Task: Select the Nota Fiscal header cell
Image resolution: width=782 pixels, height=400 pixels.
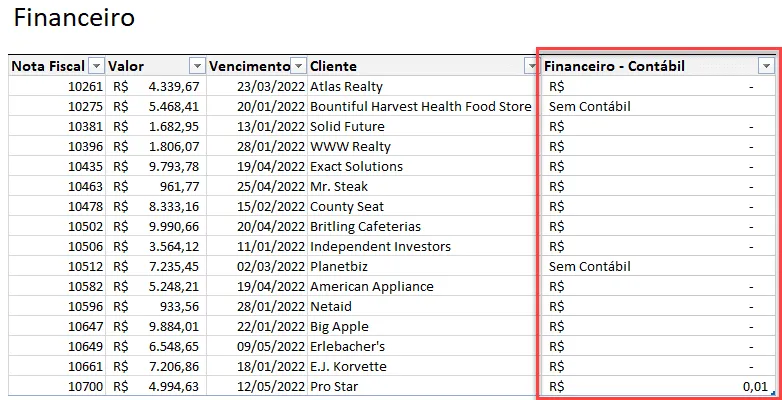Action: (57, 66)
